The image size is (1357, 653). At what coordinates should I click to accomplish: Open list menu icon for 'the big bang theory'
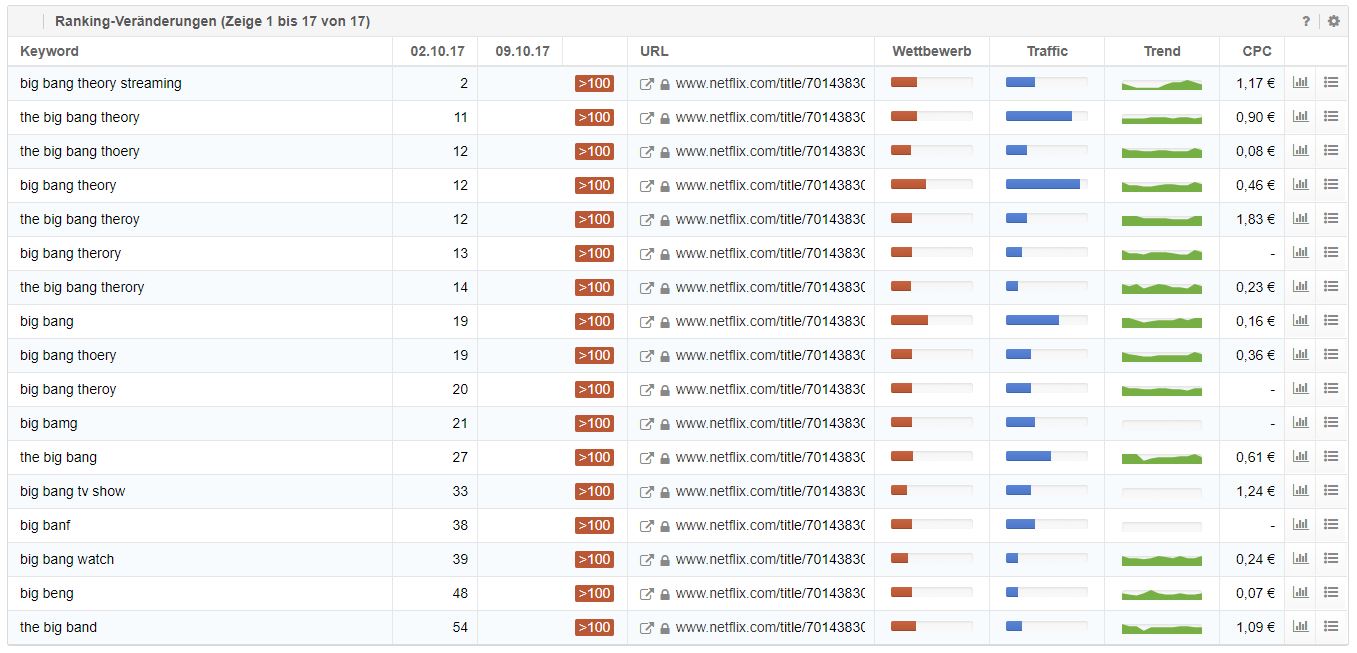pos(1330,117)
